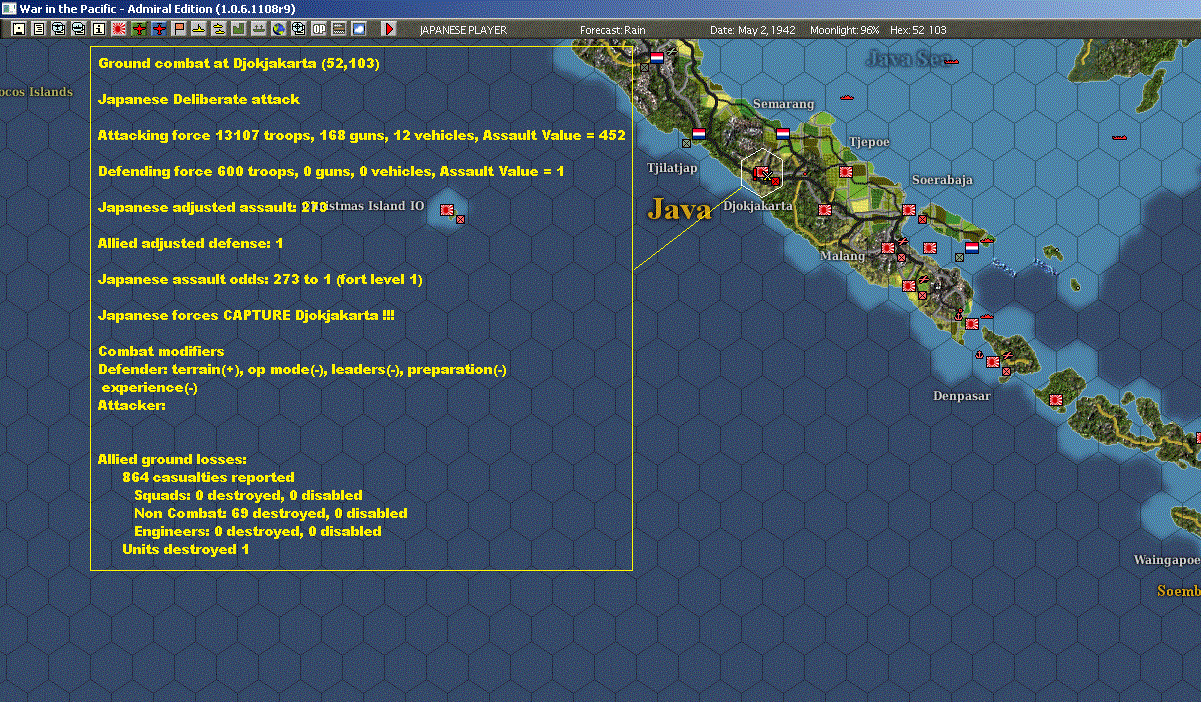The height and width of the screenshot is (702, 1201).
Task: Click the 'i' information toolbar icon
Action: click(x=98, y=29)
